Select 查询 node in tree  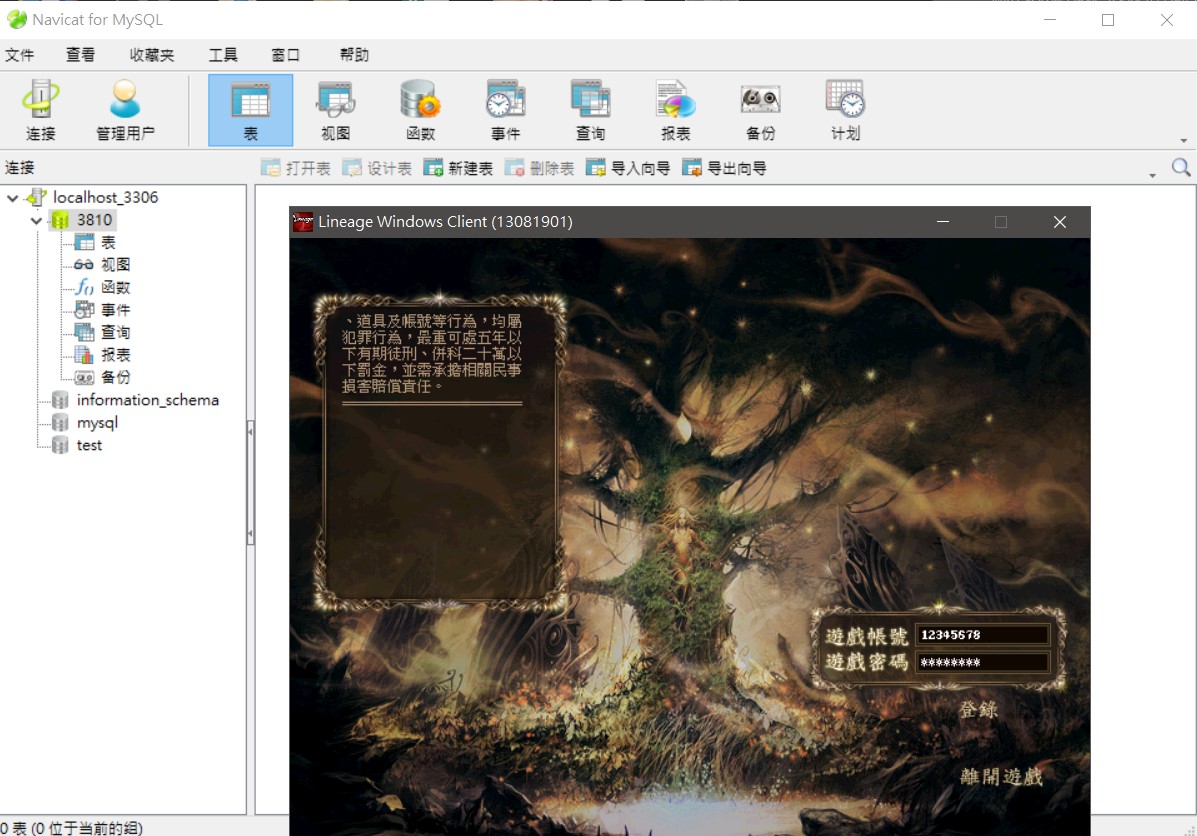point(115,332)
